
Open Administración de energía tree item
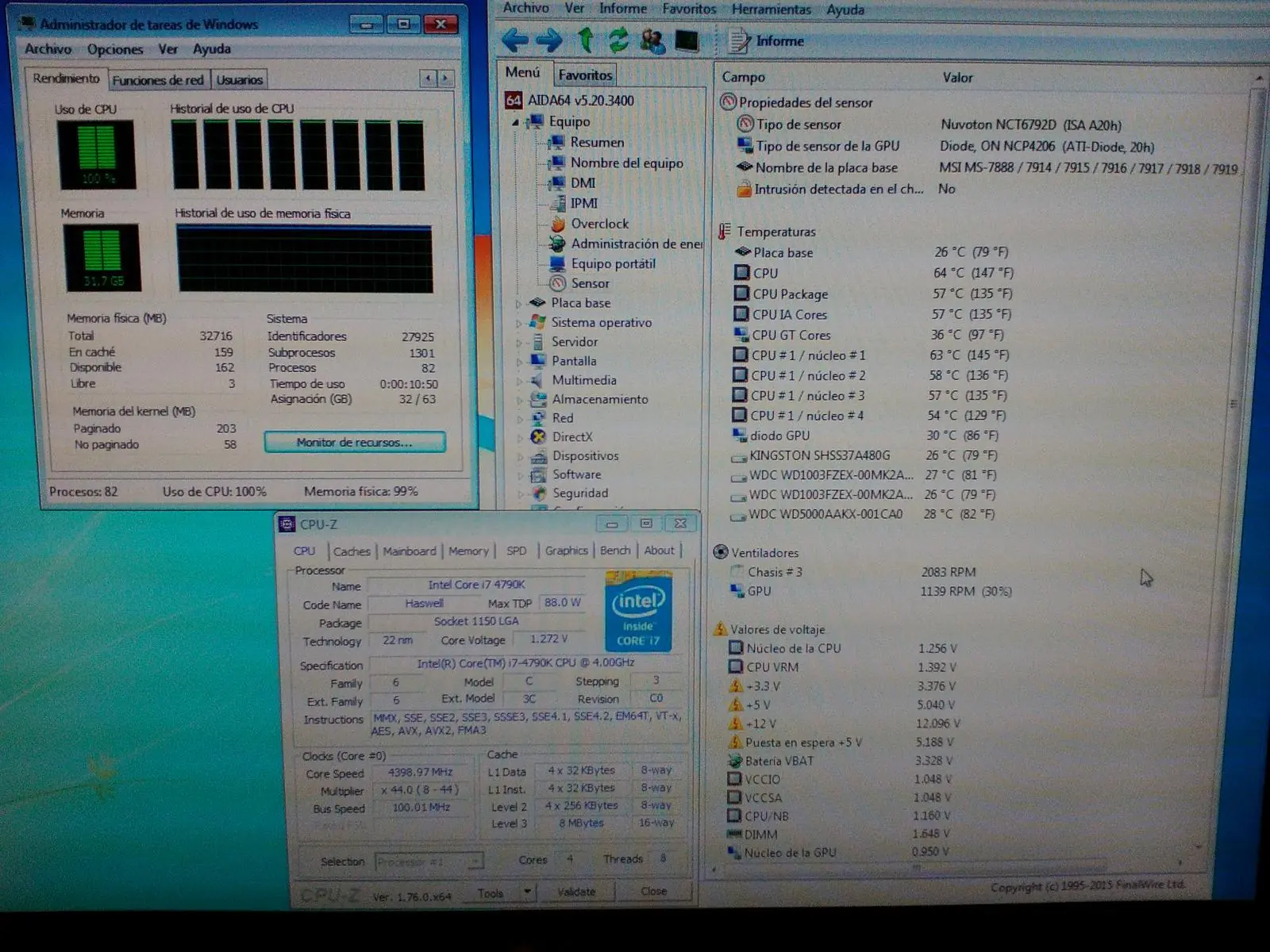(x=636, y=244)
